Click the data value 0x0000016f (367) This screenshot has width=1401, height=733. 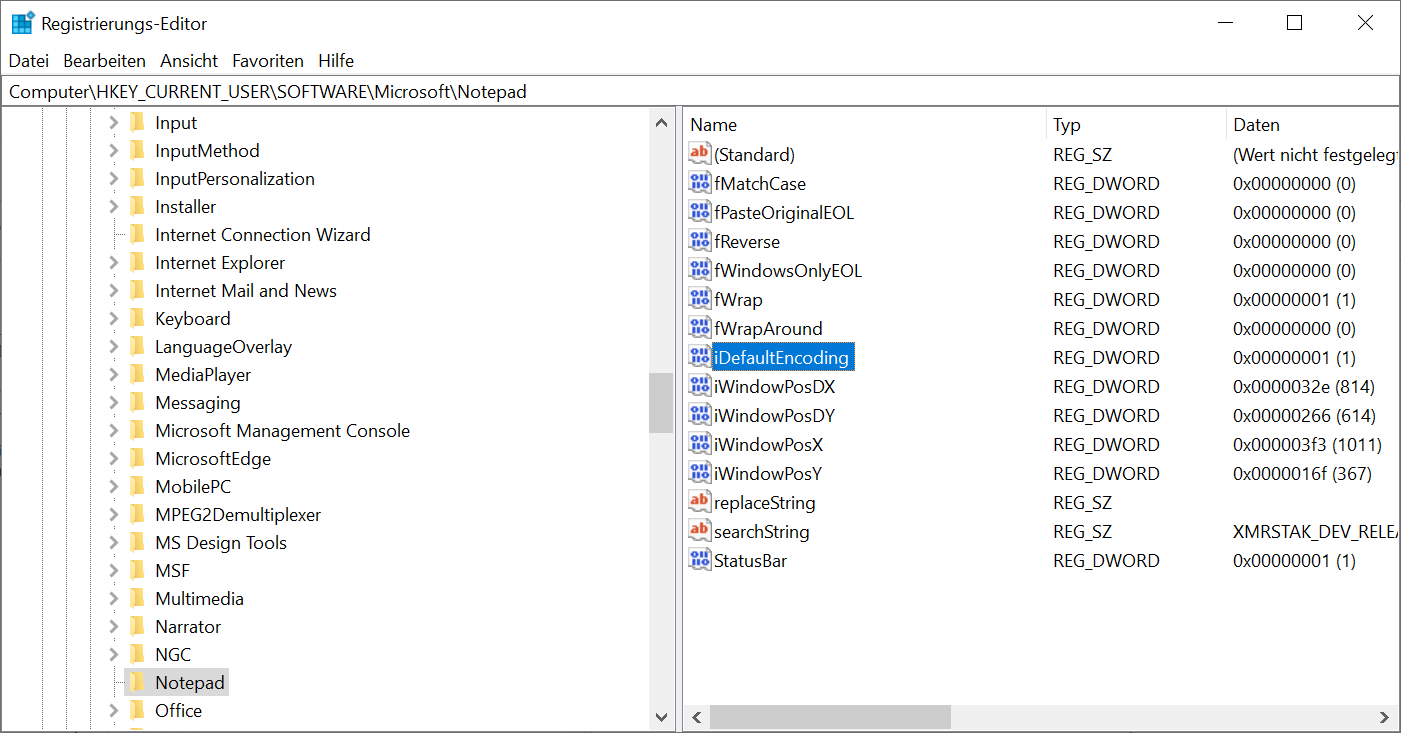point(1302,473)
